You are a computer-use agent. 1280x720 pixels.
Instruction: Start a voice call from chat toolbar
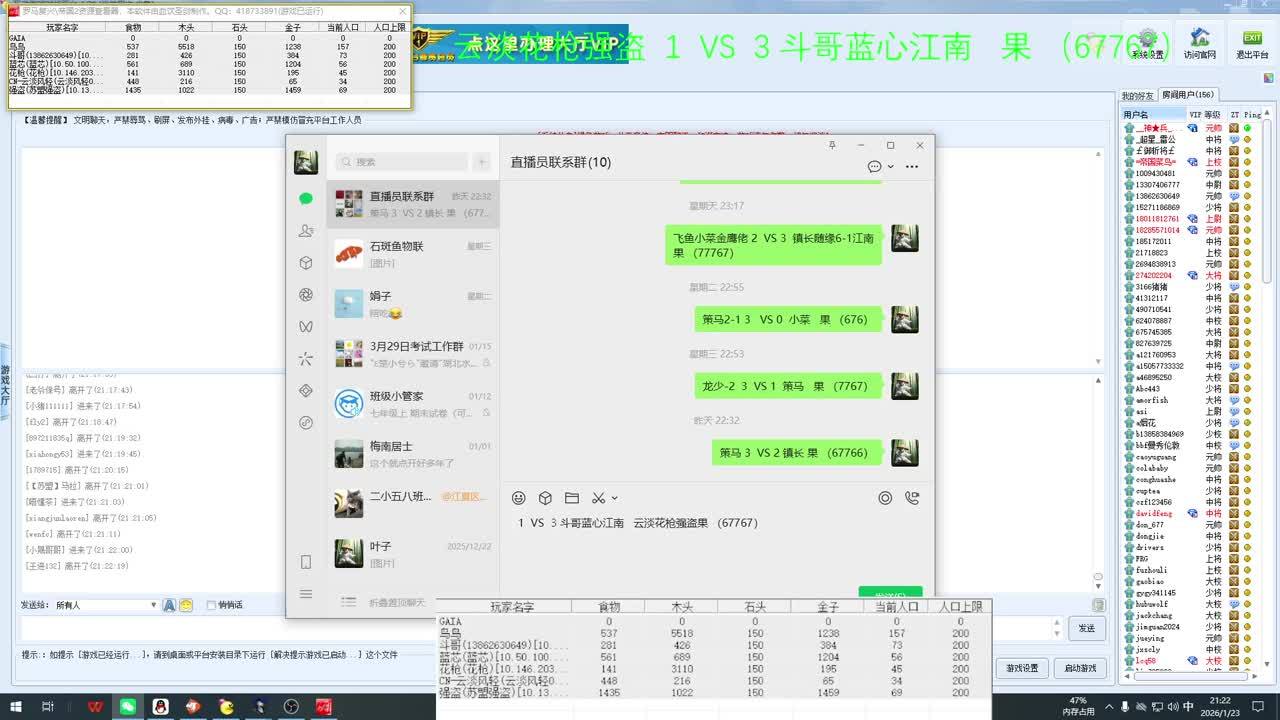pos(911,498)
